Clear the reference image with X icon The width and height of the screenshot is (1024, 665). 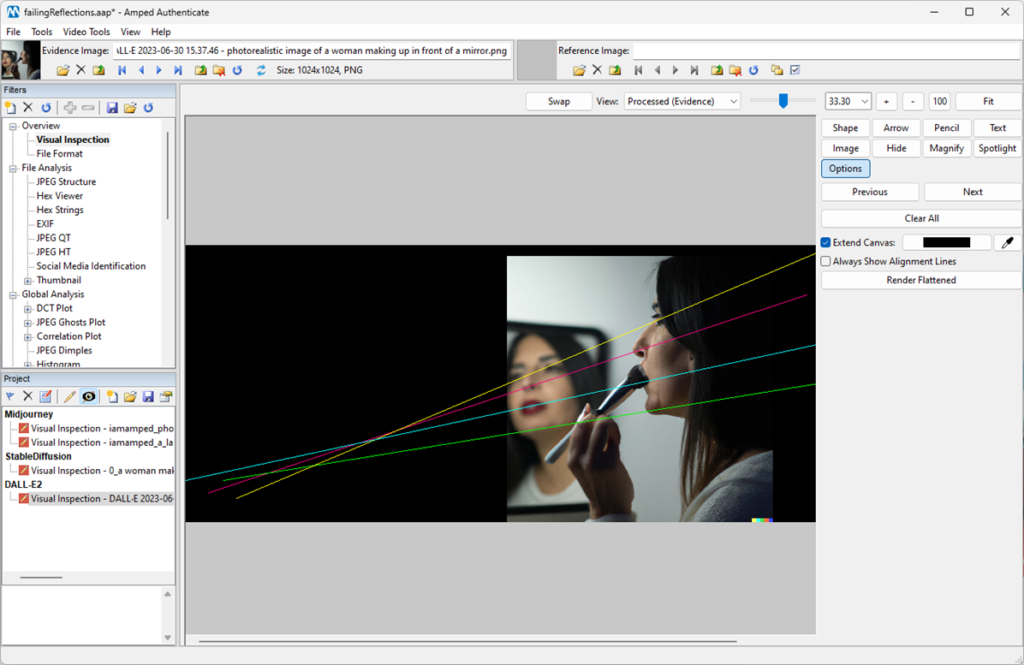(x=597, y=70)
